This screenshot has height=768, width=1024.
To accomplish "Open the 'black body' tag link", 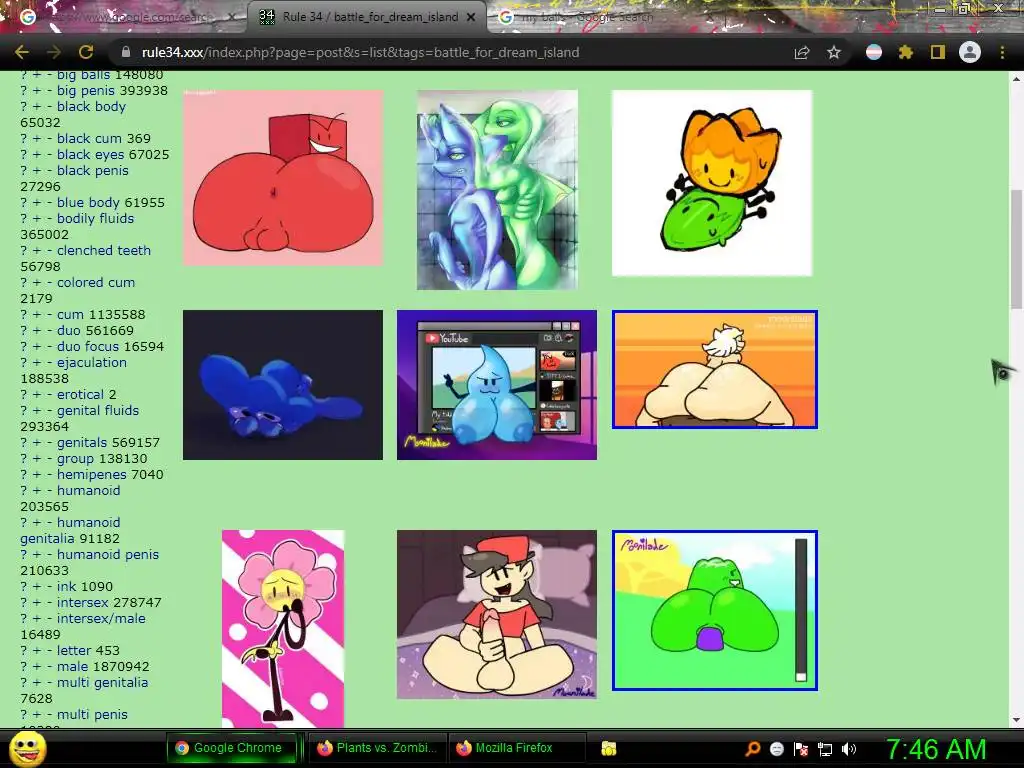I will [91, 106].
